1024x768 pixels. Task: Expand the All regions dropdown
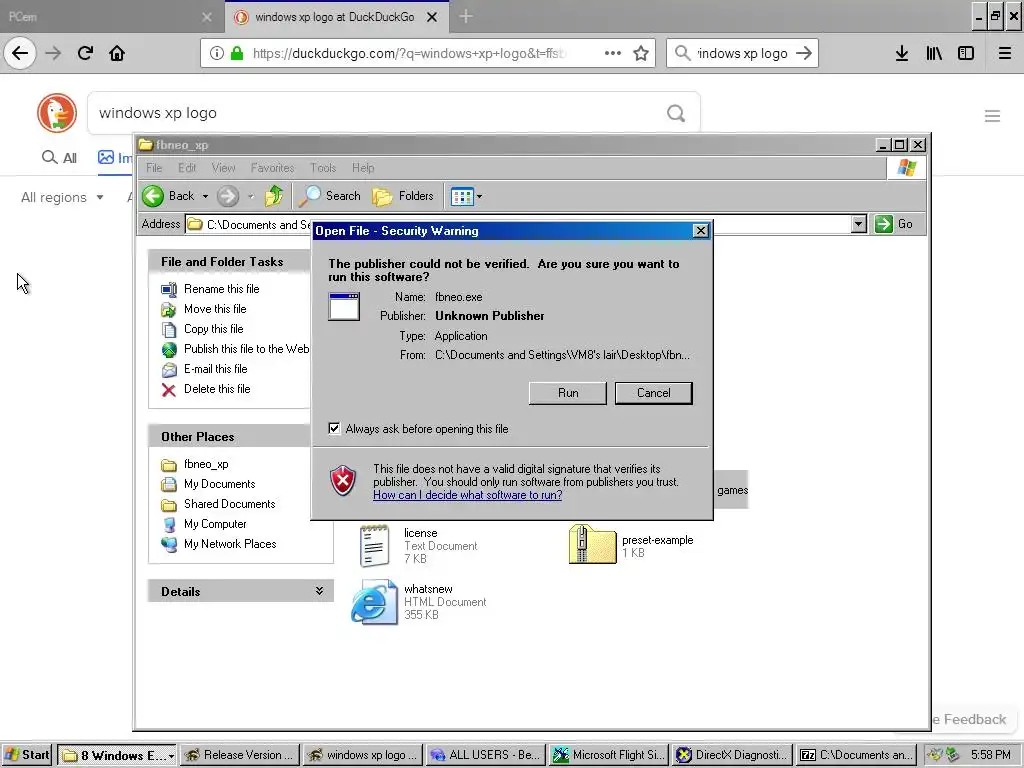[62, 197]
